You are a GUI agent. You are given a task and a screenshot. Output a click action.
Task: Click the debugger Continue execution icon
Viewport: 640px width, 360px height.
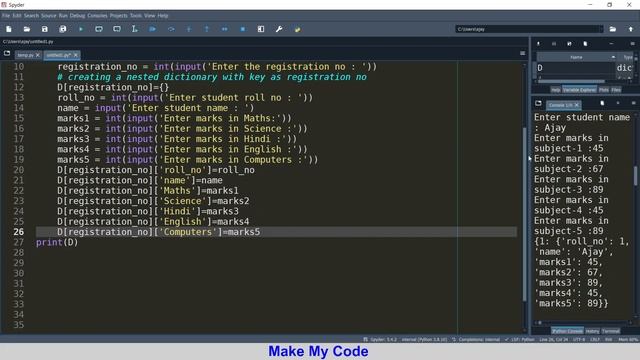click(x=224, y=29)
